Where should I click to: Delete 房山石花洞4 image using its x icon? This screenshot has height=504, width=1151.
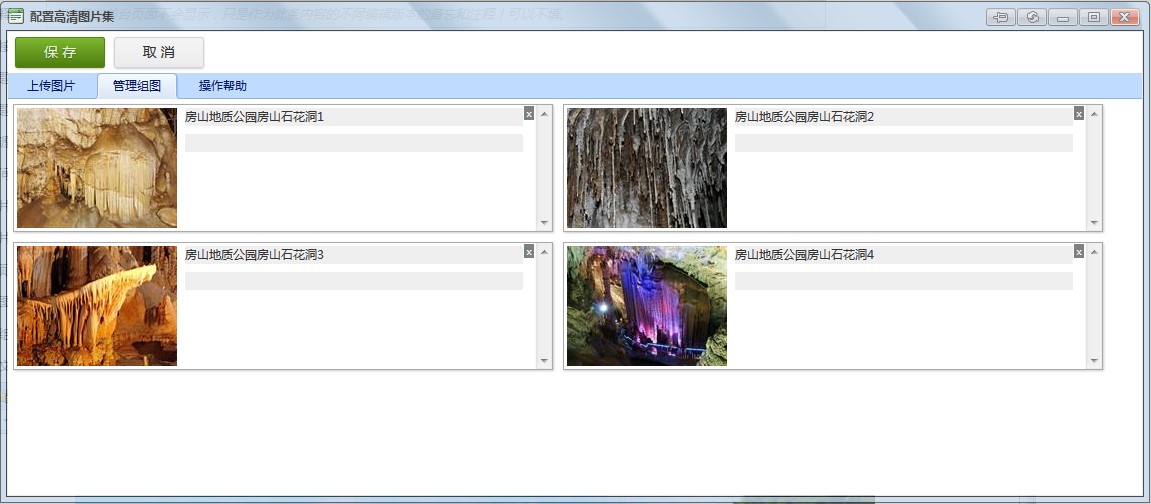[1079, 252]
